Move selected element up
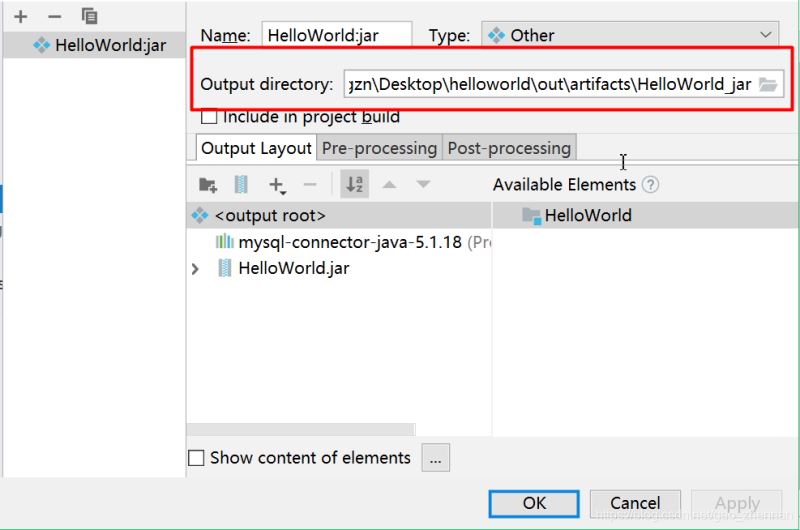 point(389,184)
